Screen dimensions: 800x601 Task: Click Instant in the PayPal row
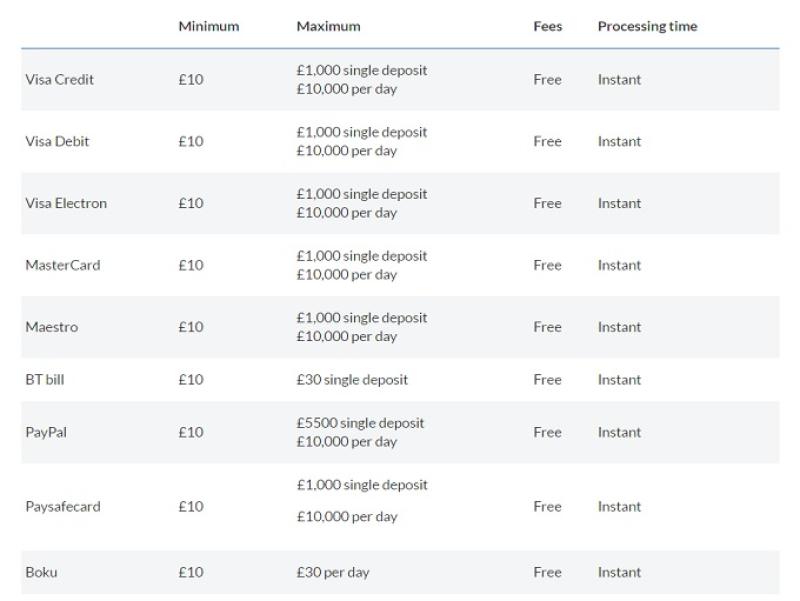tap(619, 433)
